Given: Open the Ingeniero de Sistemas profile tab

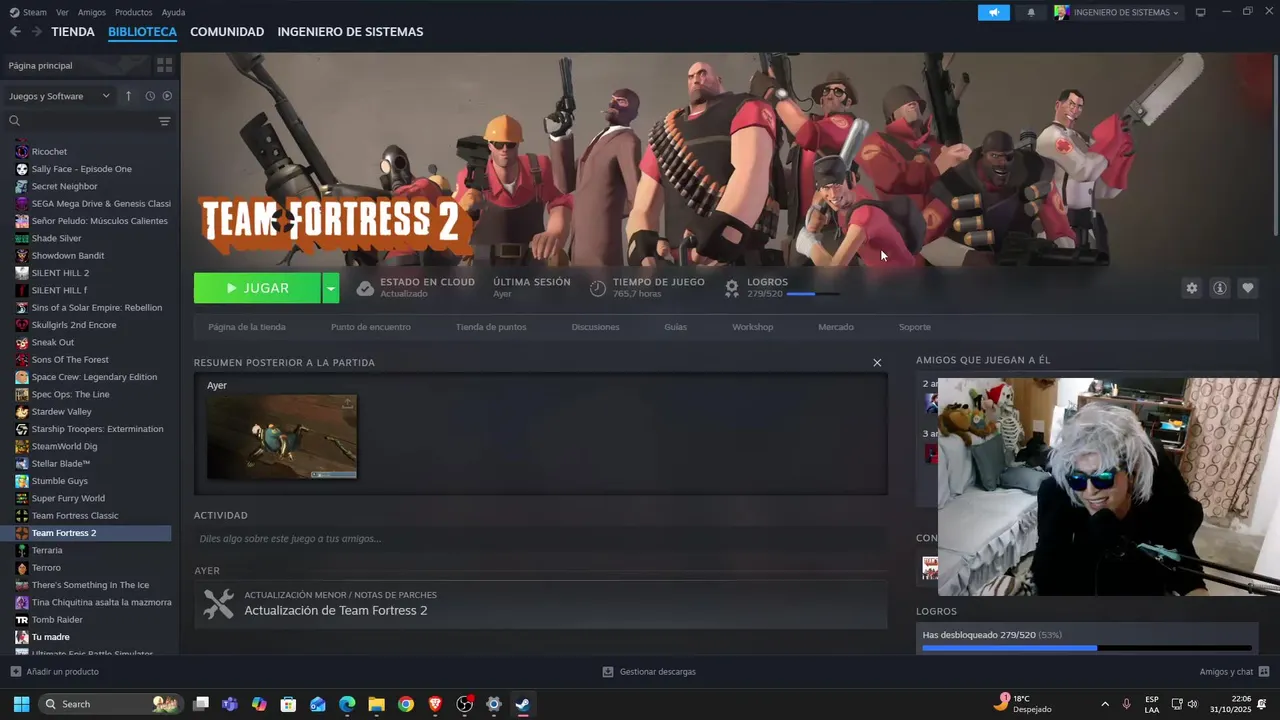Looking at the screenshot, I should coord(350,32).
